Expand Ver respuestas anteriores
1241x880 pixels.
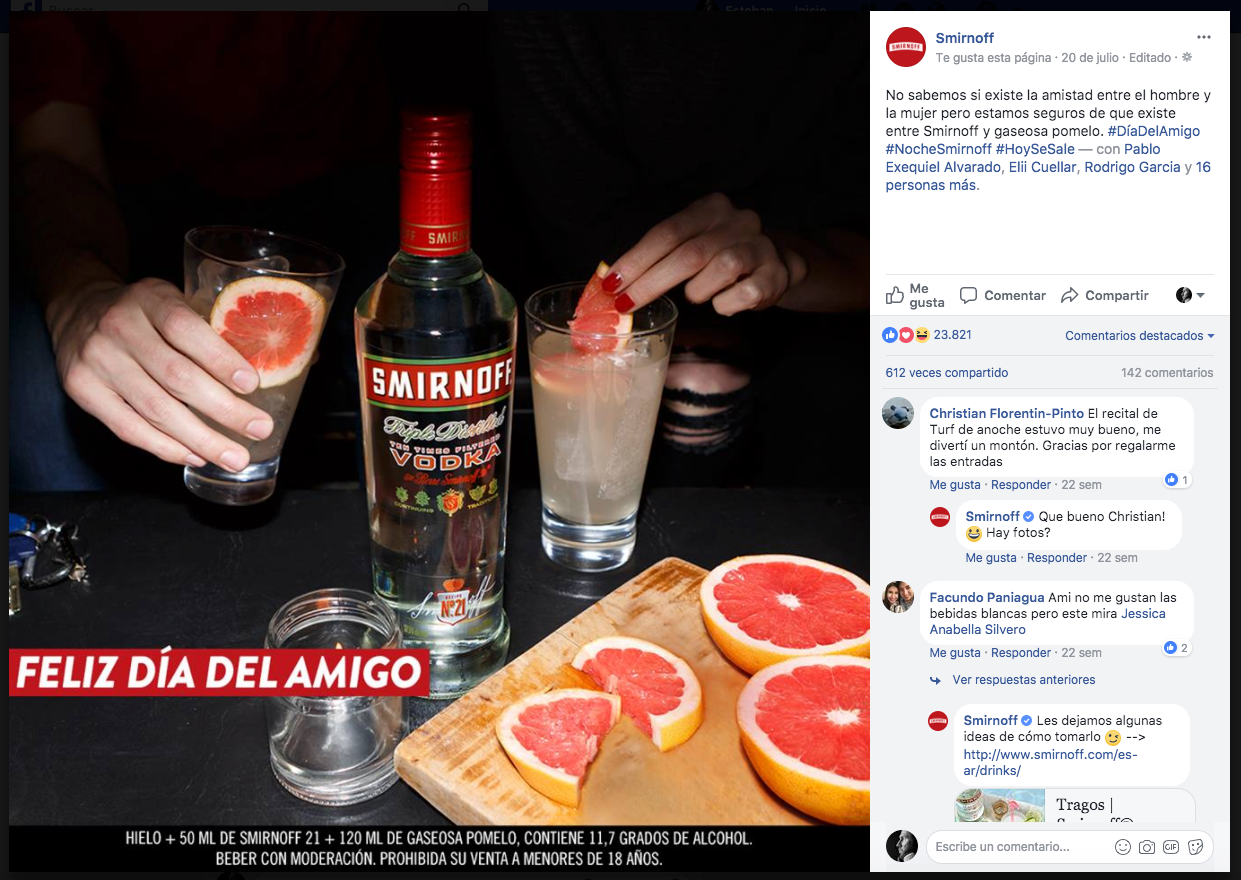click(x=1023, y=680)
